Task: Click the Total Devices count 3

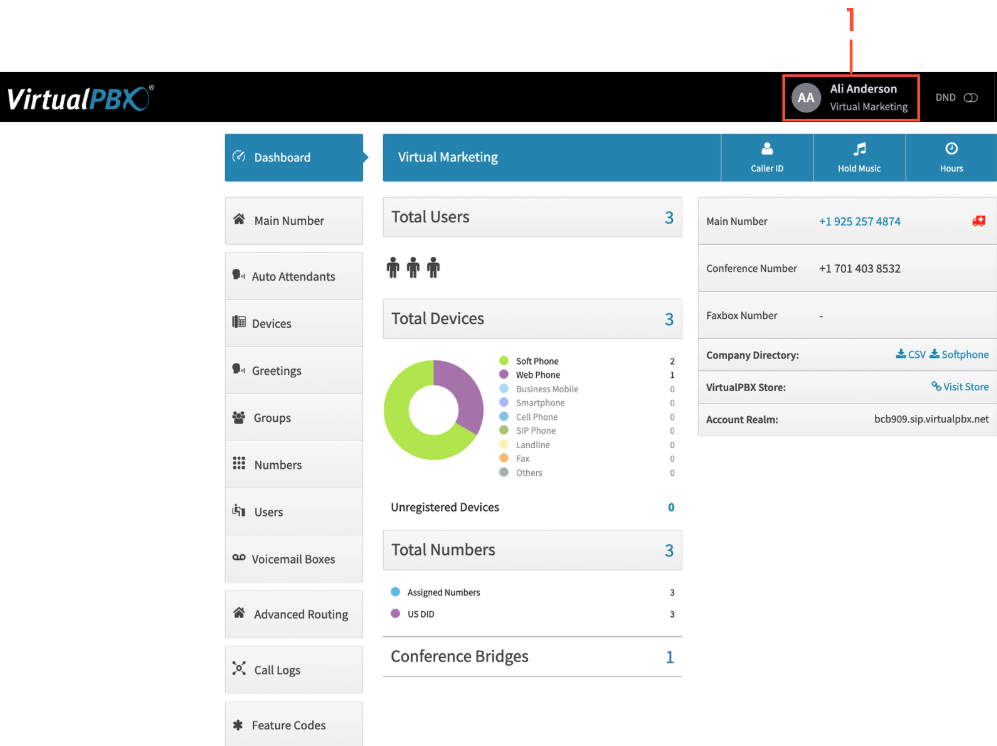Action: [669, 319]
